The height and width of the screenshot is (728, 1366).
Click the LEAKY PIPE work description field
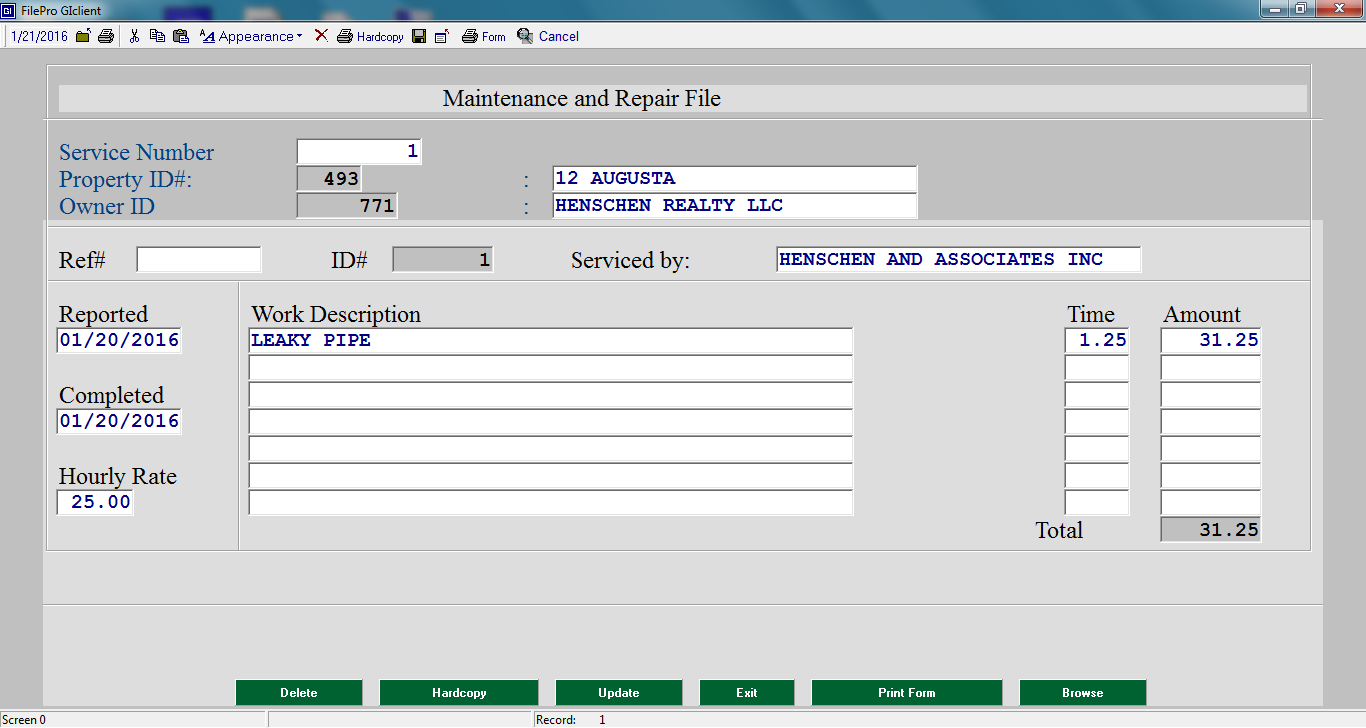point(550,340)
